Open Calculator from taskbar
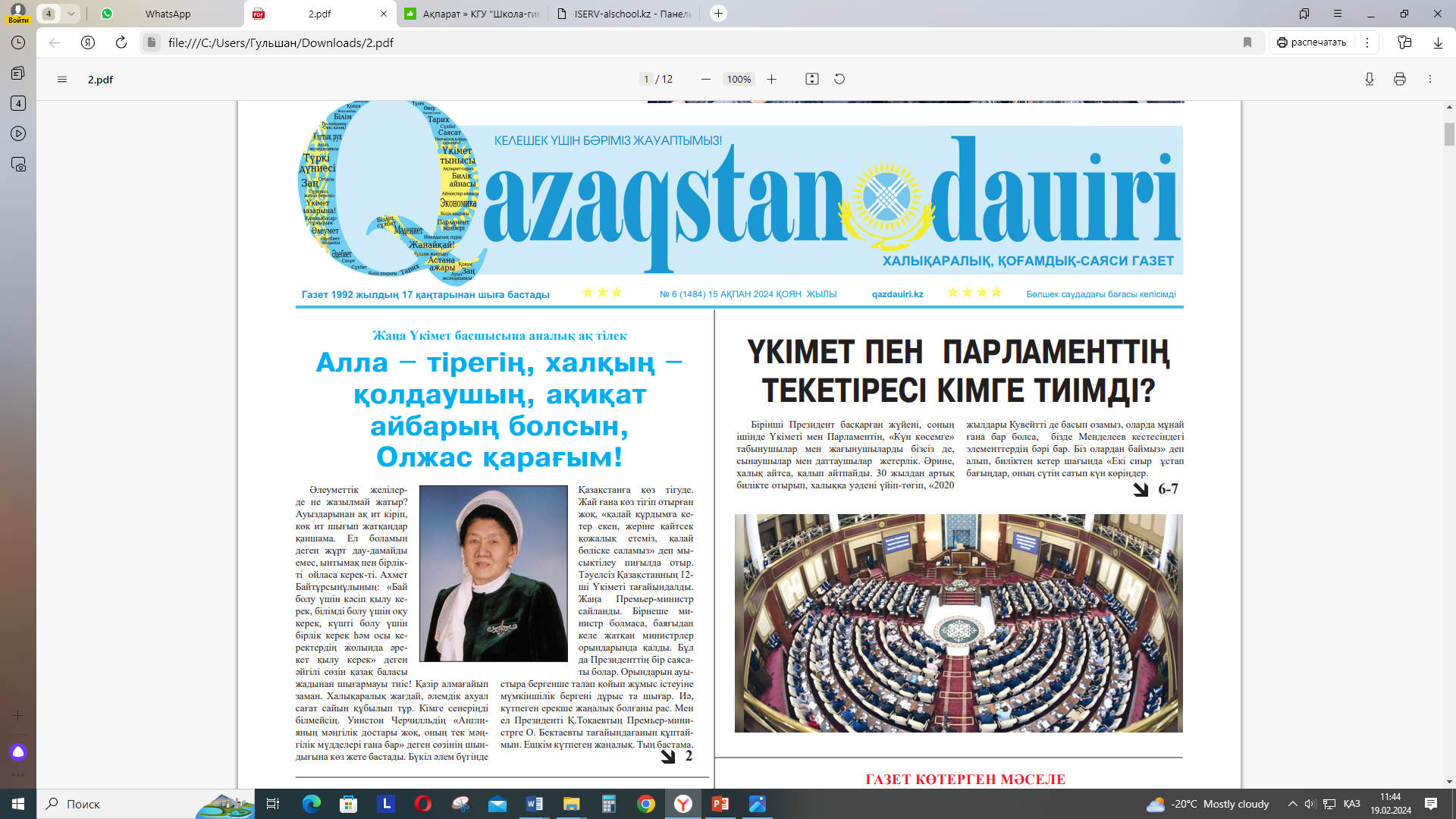1456x819 pixels. point(609,804)
